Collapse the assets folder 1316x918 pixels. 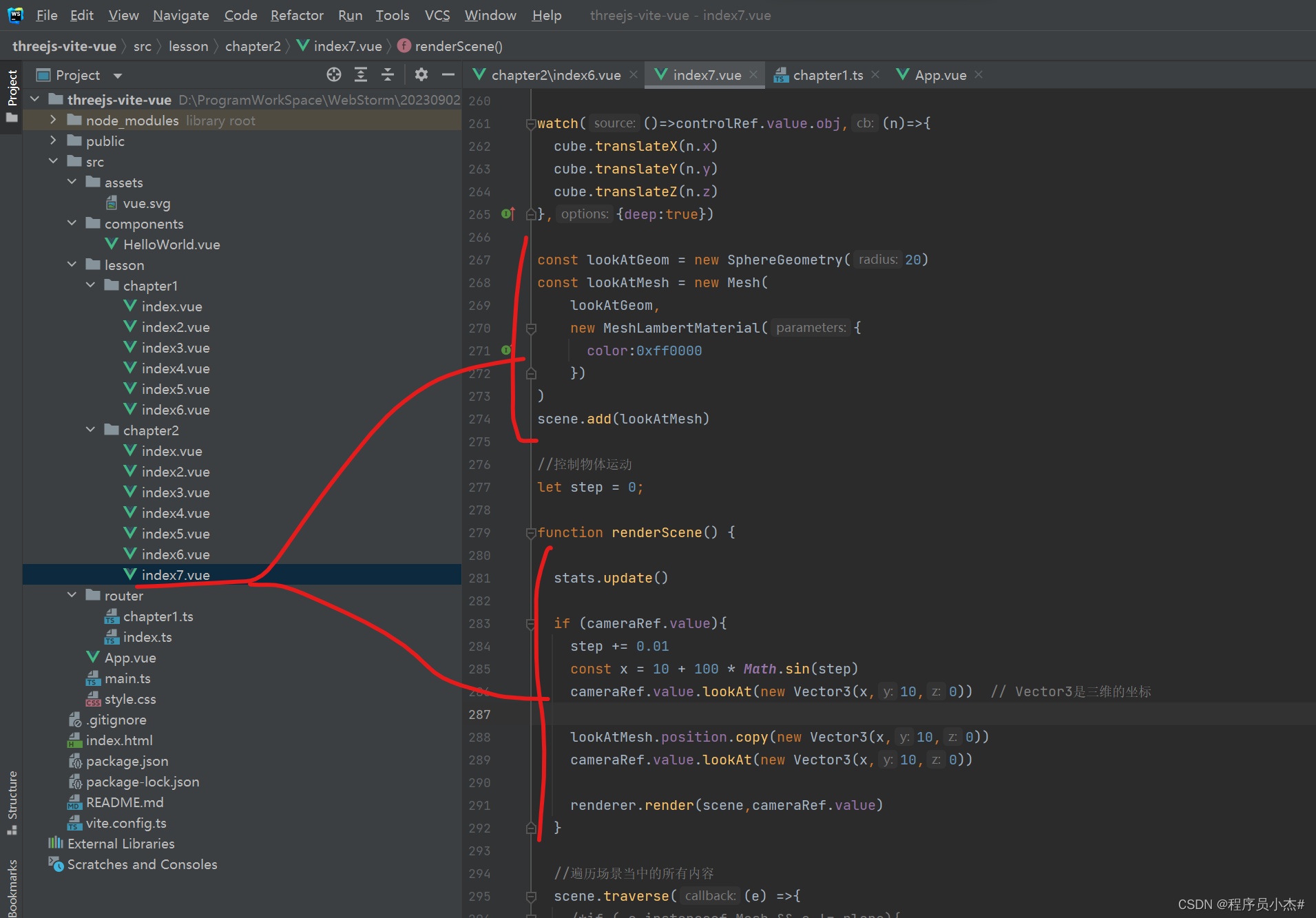[72, 182]
